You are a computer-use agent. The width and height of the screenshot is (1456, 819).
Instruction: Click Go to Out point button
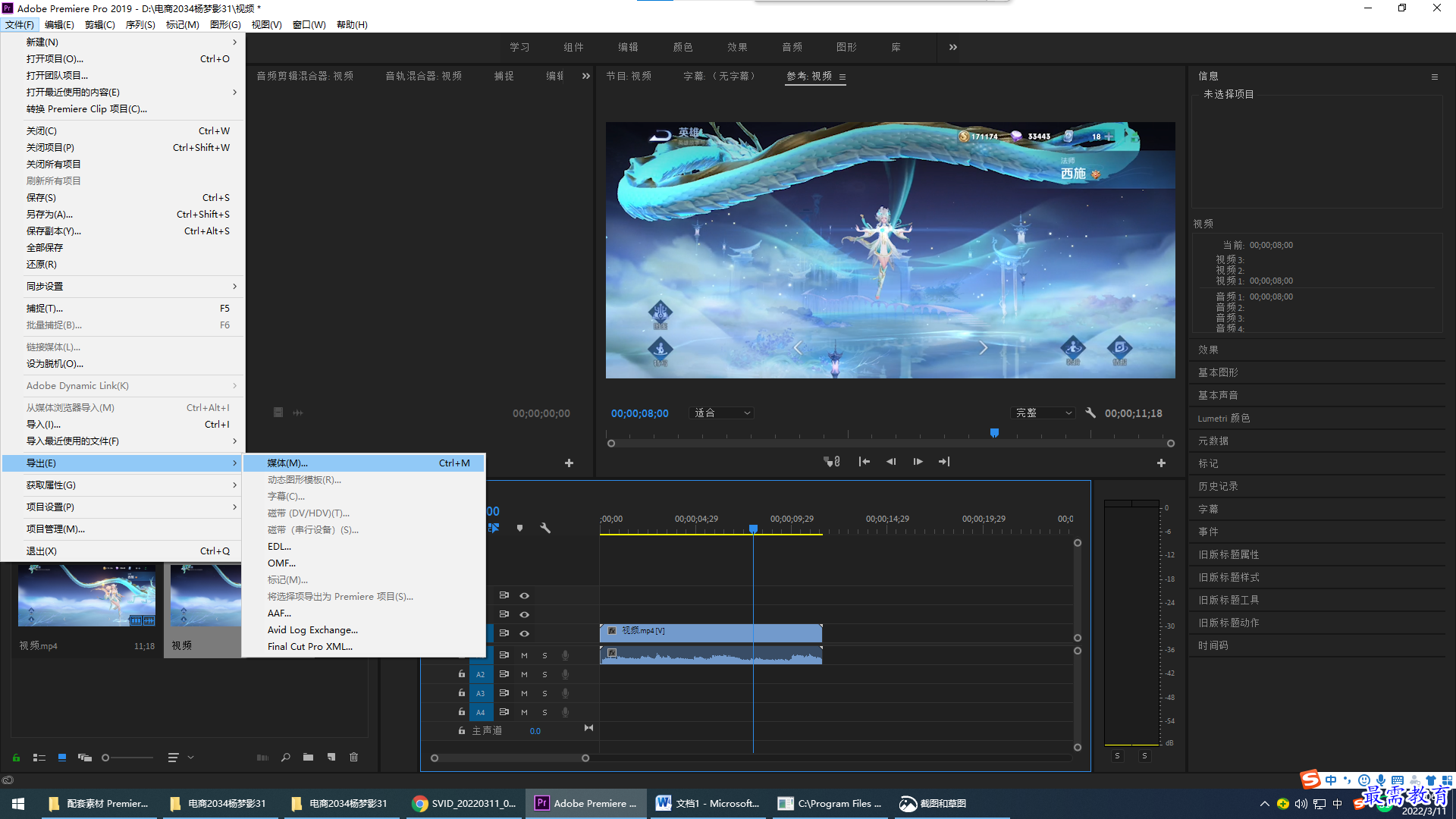click(x=944, y=462)
